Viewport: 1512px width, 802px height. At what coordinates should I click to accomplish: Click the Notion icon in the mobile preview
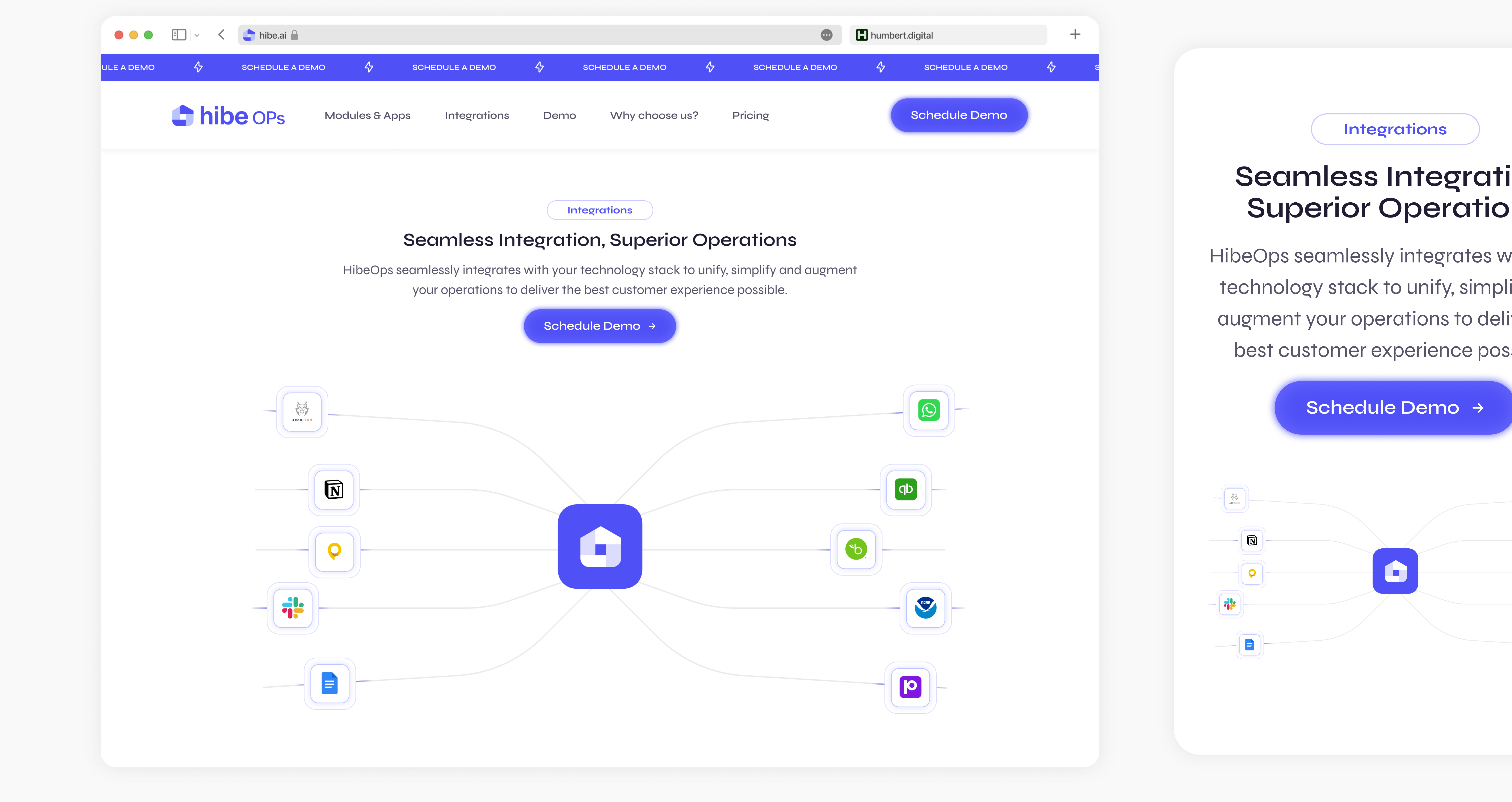tap(1252, 540)
